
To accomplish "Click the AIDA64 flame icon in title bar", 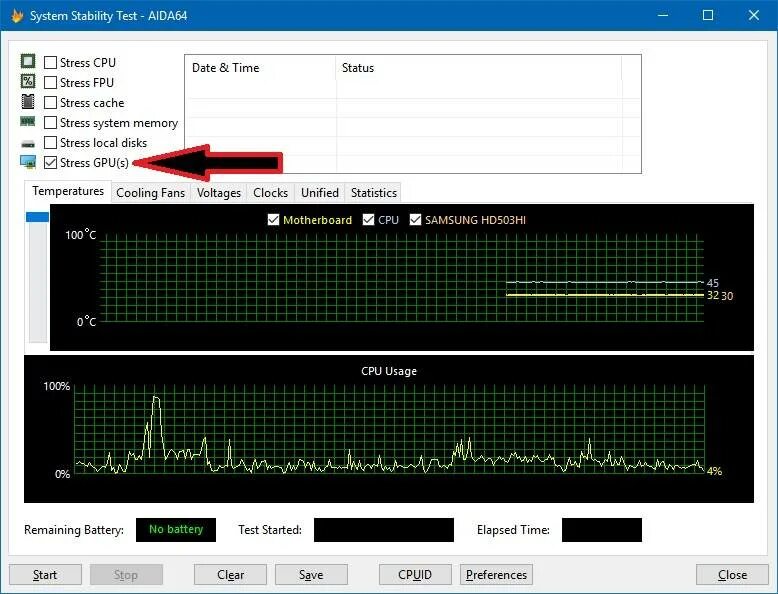I will [x=17, y=16].
